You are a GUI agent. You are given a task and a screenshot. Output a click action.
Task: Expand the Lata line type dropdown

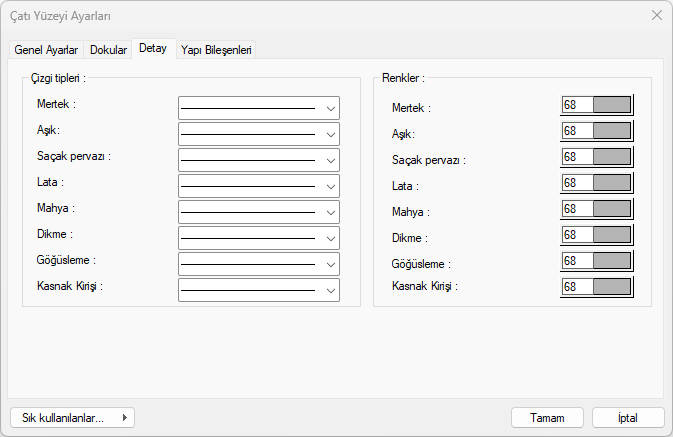[329, 186]
